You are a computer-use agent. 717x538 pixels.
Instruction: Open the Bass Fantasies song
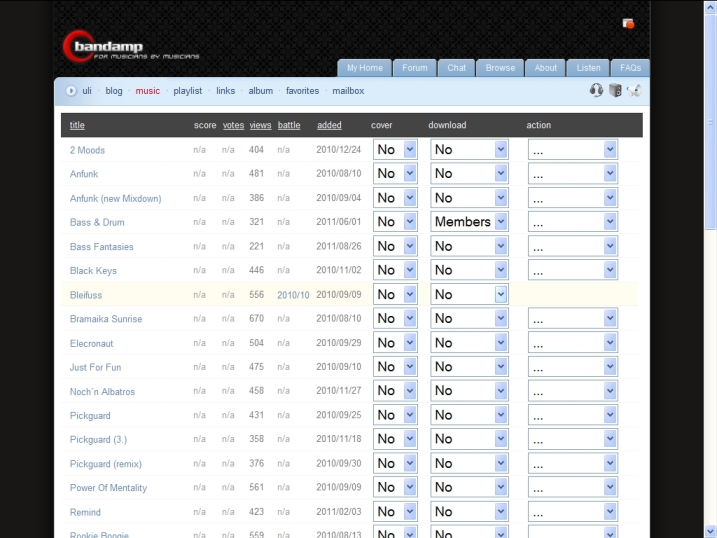tap(102, 246)
